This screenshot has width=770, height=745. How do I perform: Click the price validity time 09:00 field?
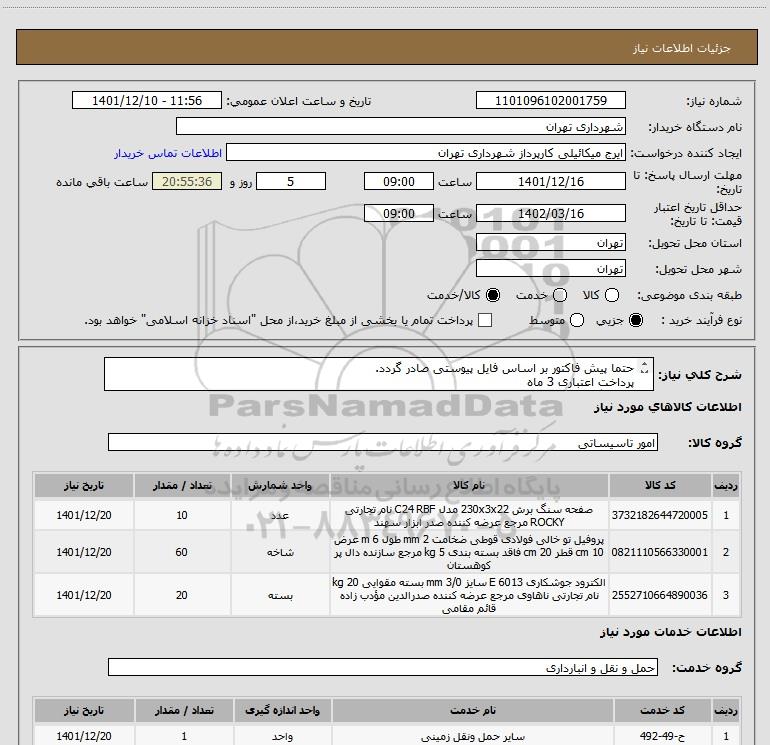tap(399, 214)
